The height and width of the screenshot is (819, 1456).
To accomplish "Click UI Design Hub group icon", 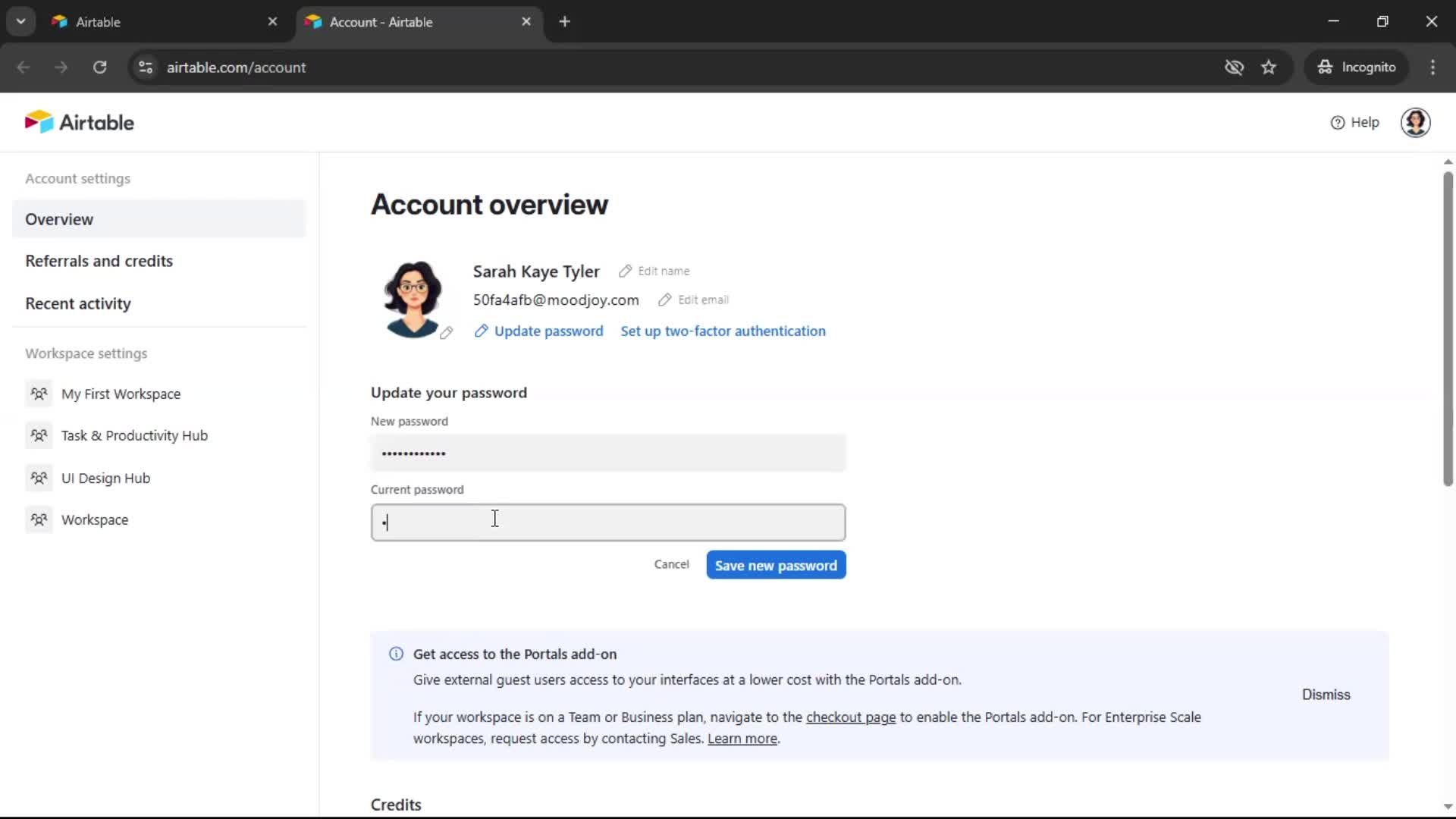I will [39, 478].
